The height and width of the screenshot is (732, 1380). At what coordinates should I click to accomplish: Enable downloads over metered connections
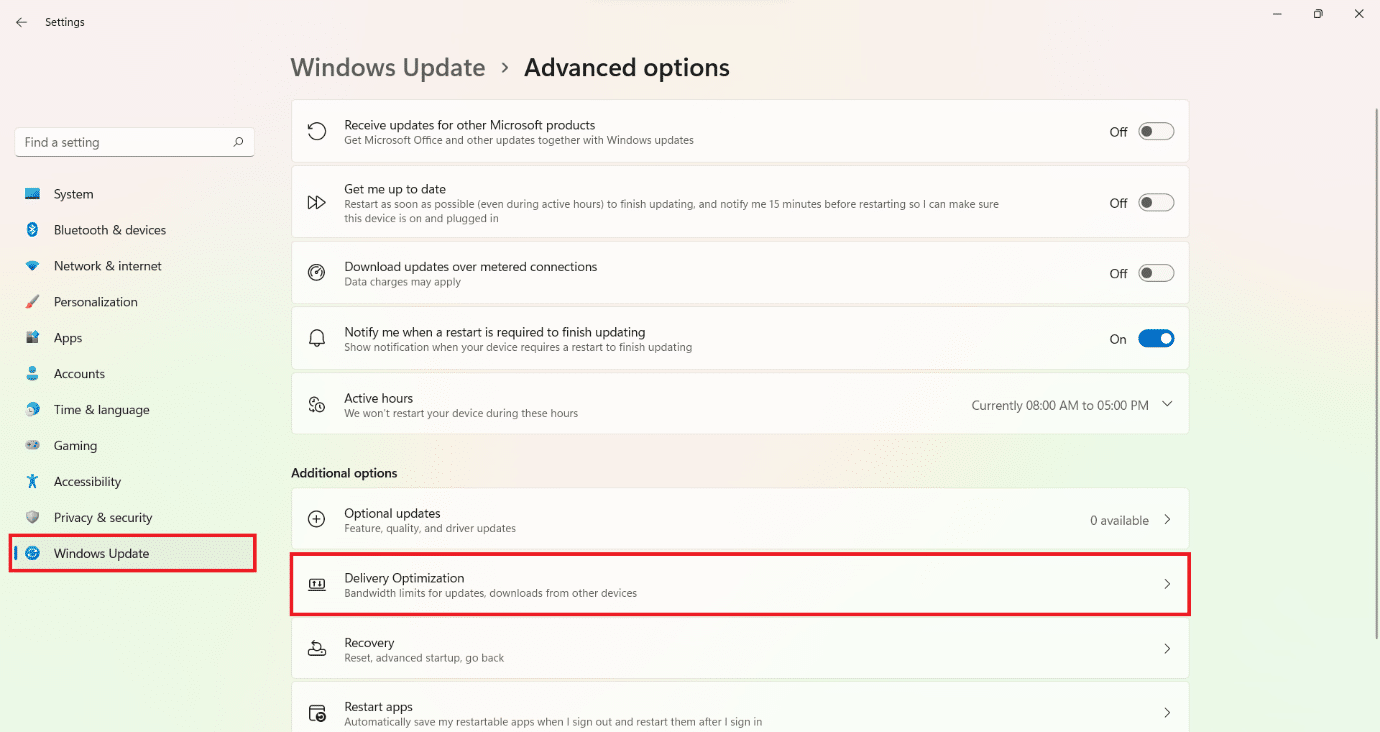click(x=1156, y=273)
